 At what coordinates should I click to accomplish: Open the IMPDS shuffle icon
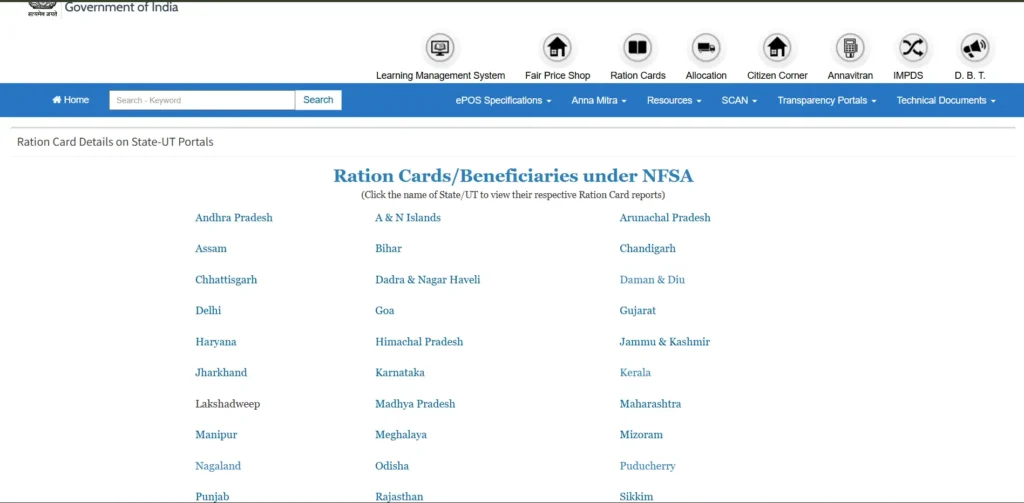tap(912, 48)
